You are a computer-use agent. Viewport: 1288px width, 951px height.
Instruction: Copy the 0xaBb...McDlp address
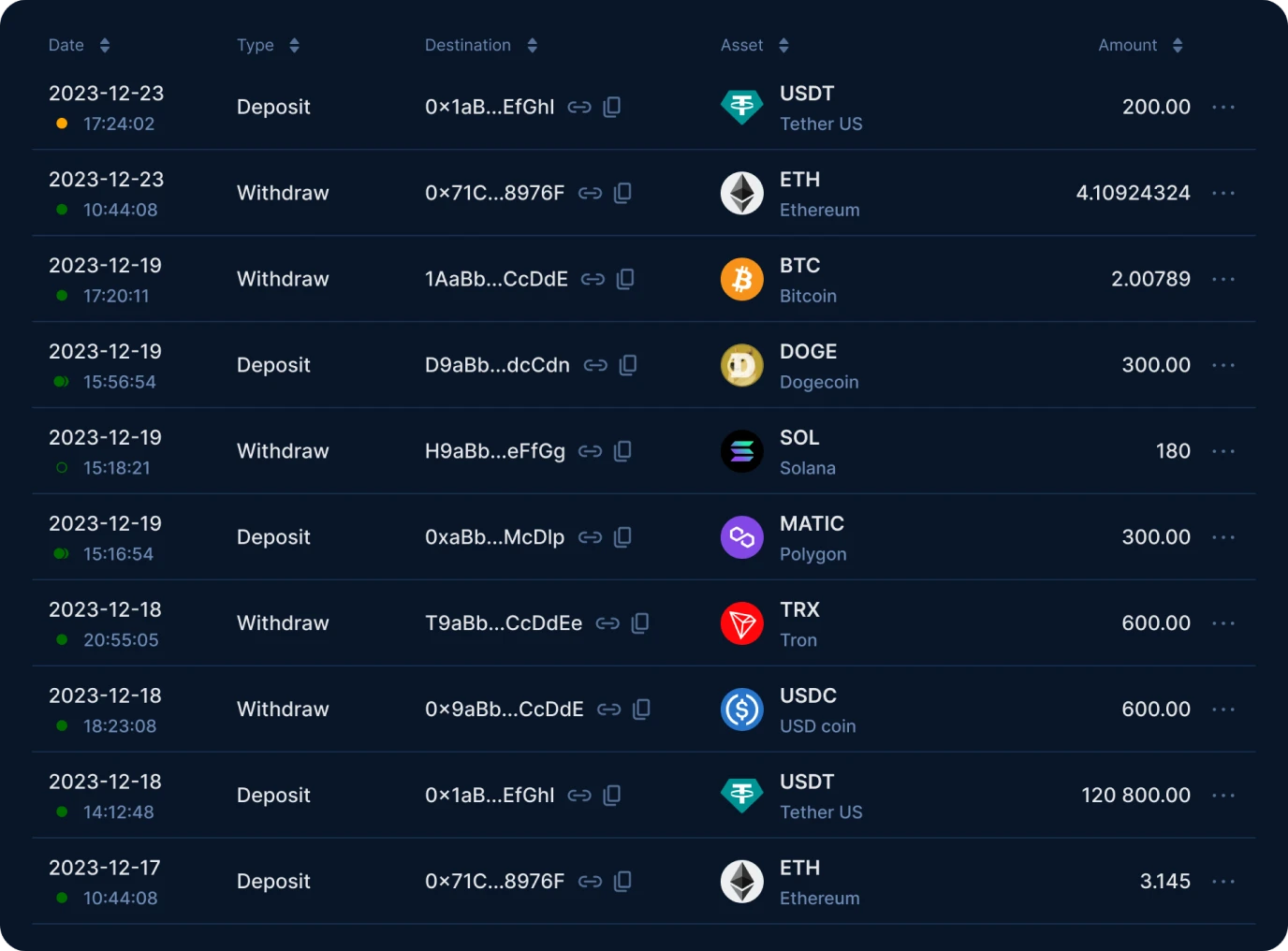pyautogui.click(x=622, y=537)
